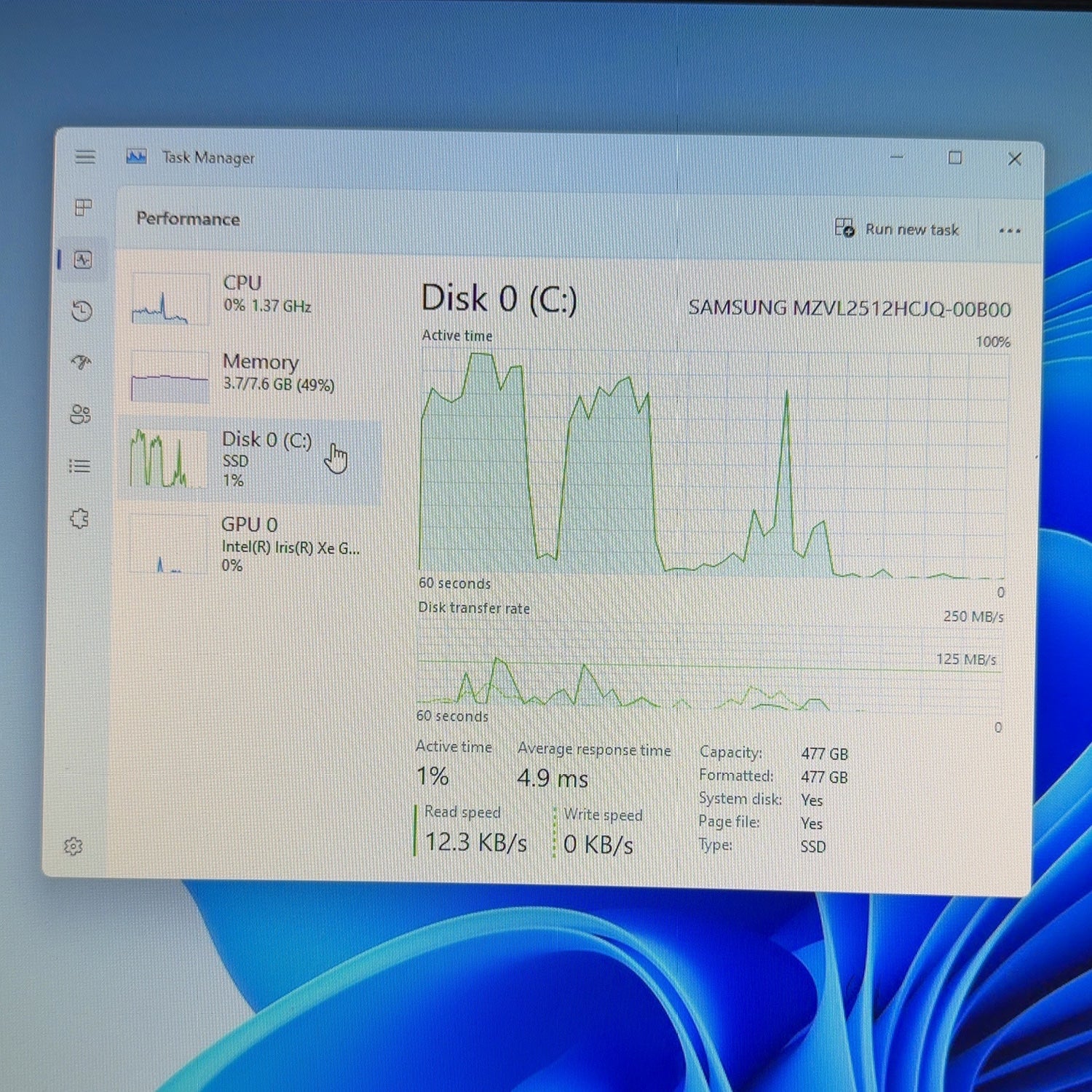Open the Startup apps page icon
The height and width of the screenshot is (1092, 1092).
82,362
